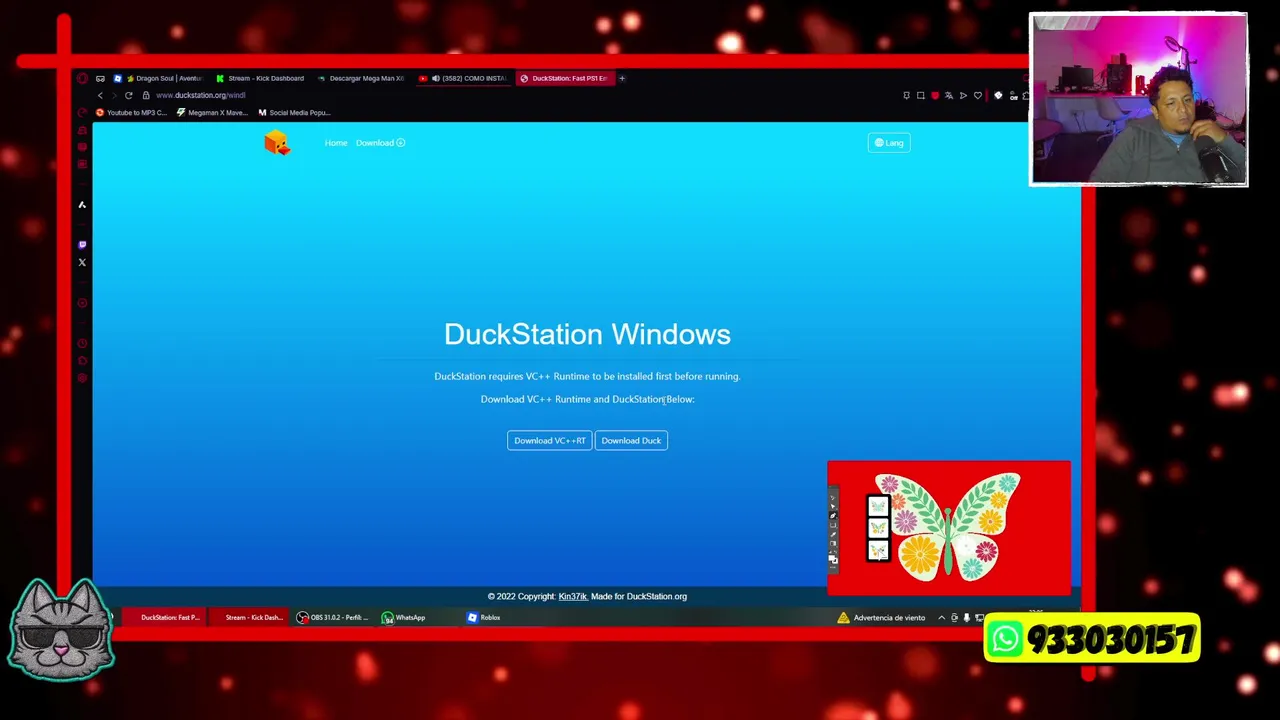Mute the YouTube tab audio icon
This screenshot has width=1280, height=720.
pyautogui.click(x=435, y=78)
